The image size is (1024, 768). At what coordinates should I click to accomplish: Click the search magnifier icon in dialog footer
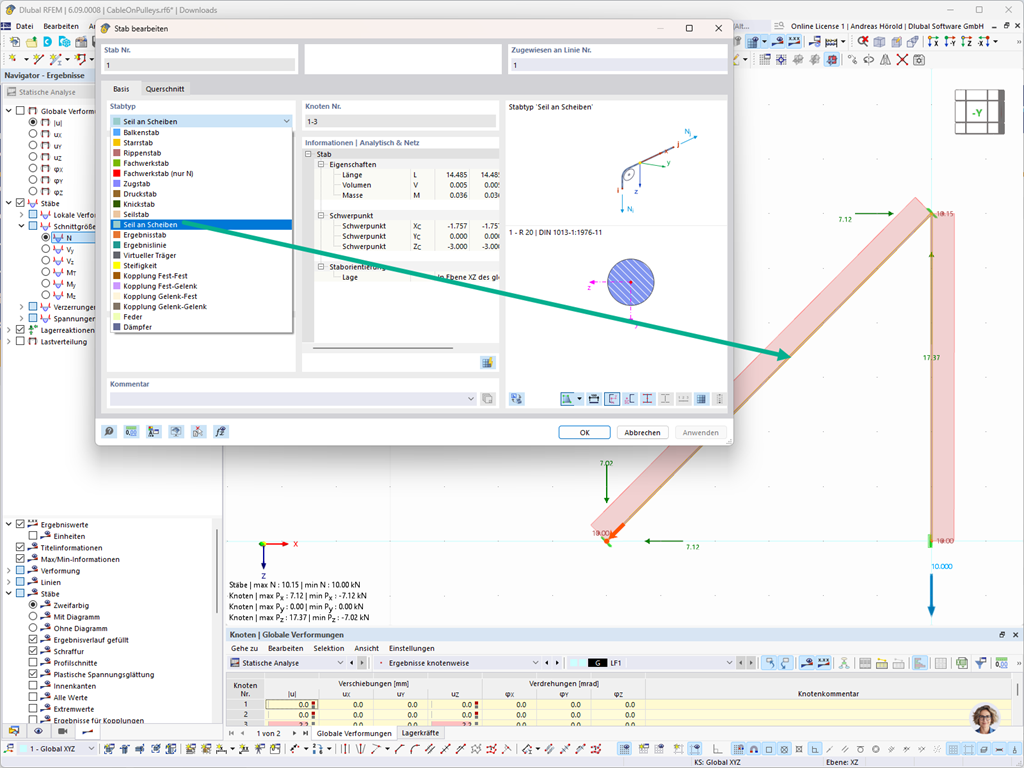point(109,432)
